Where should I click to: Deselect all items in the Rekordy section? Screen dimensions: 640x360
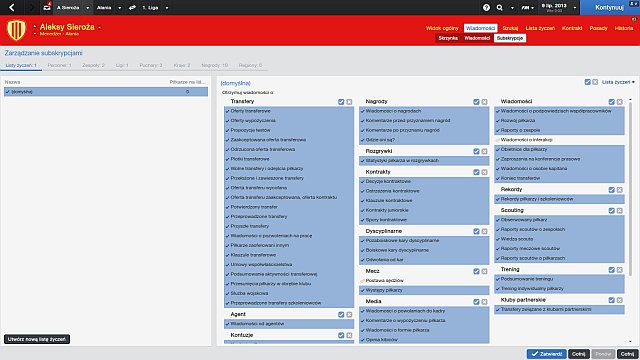tap(620, 190)
